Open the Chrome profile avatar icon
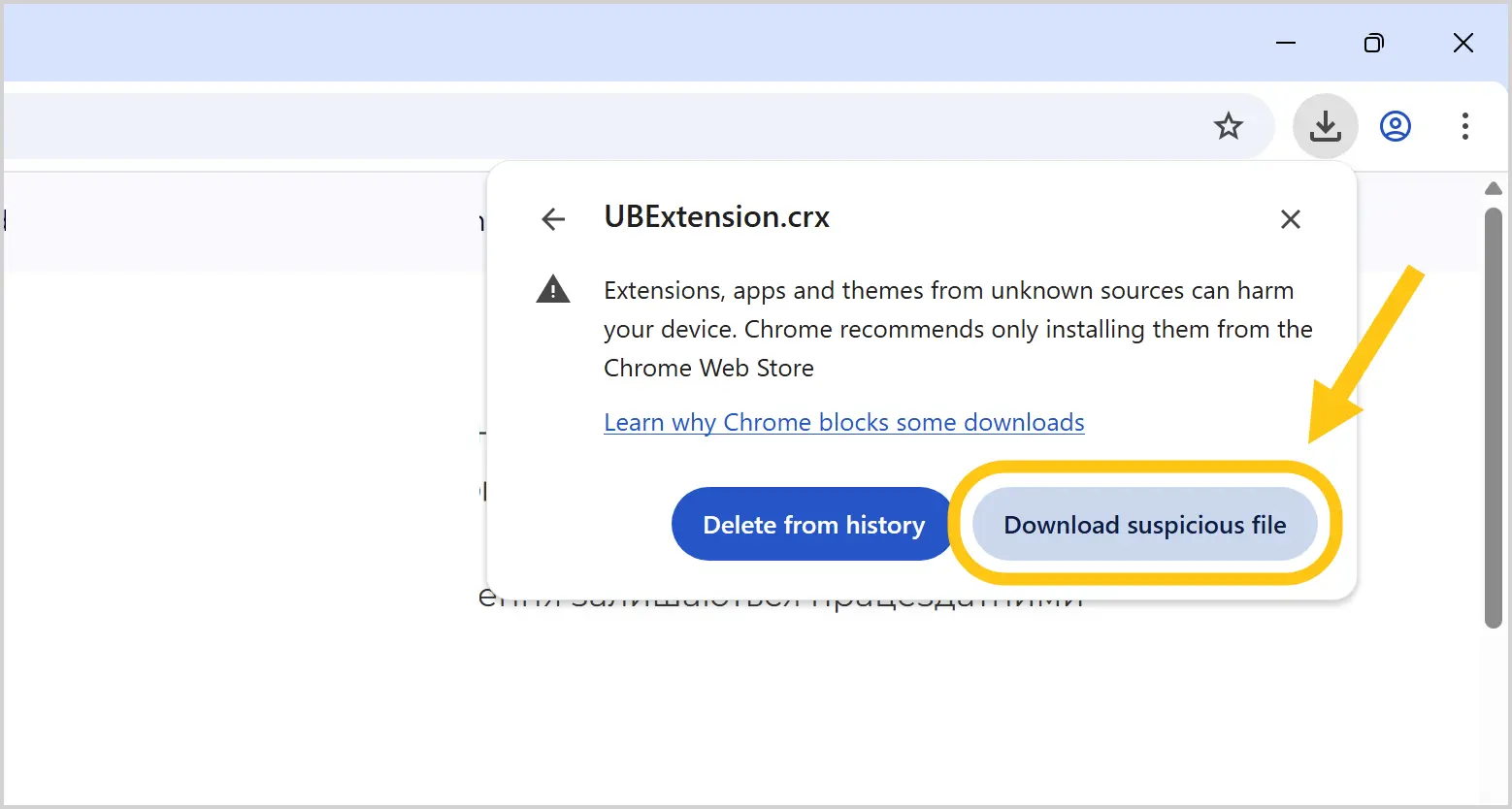This screenshot has height=809, width=1512. click(1396, 126)
